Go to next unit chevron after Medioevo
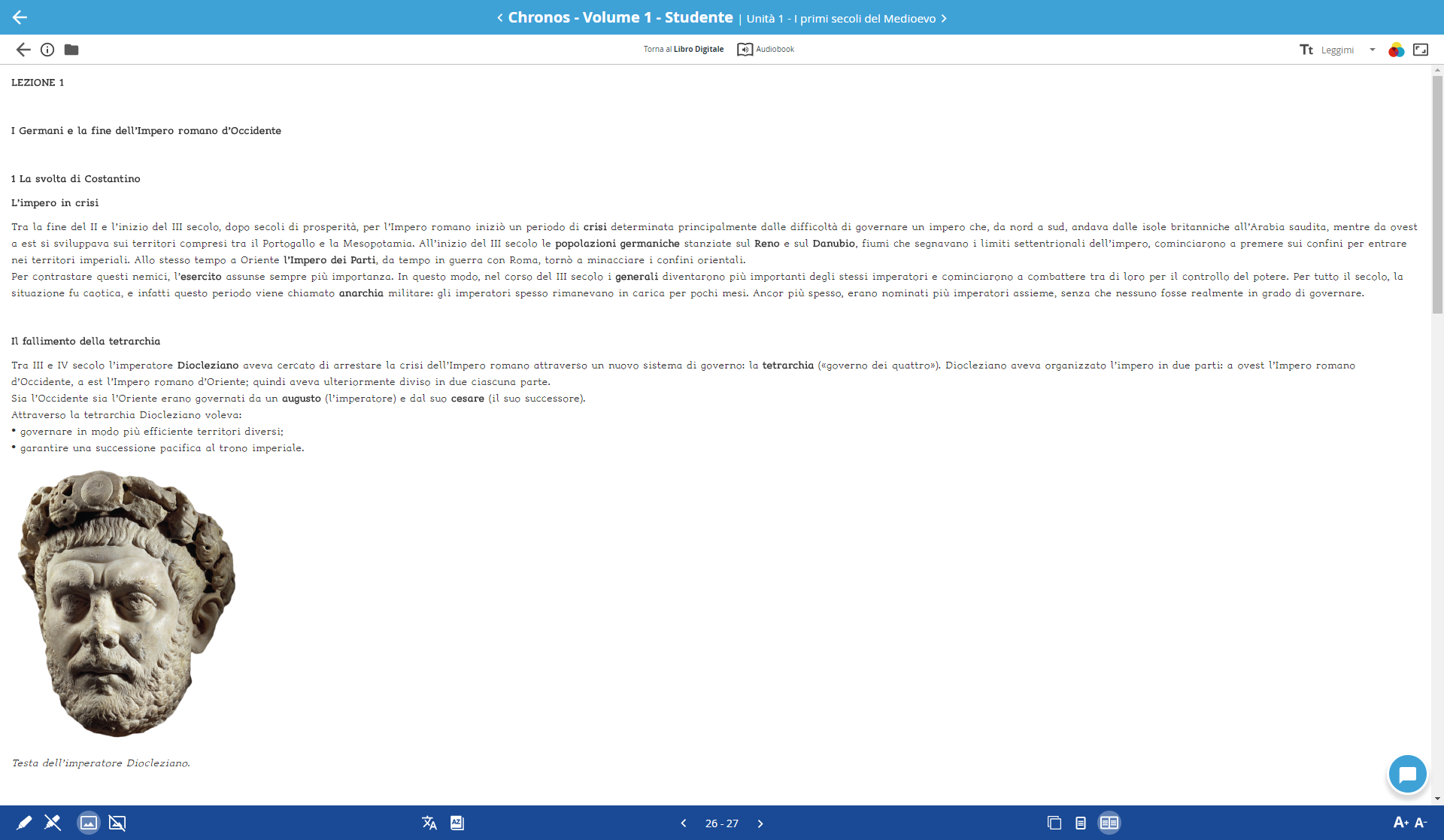Image resolution: width=1444 pixels, height=840 pixels. coord(944,18)
